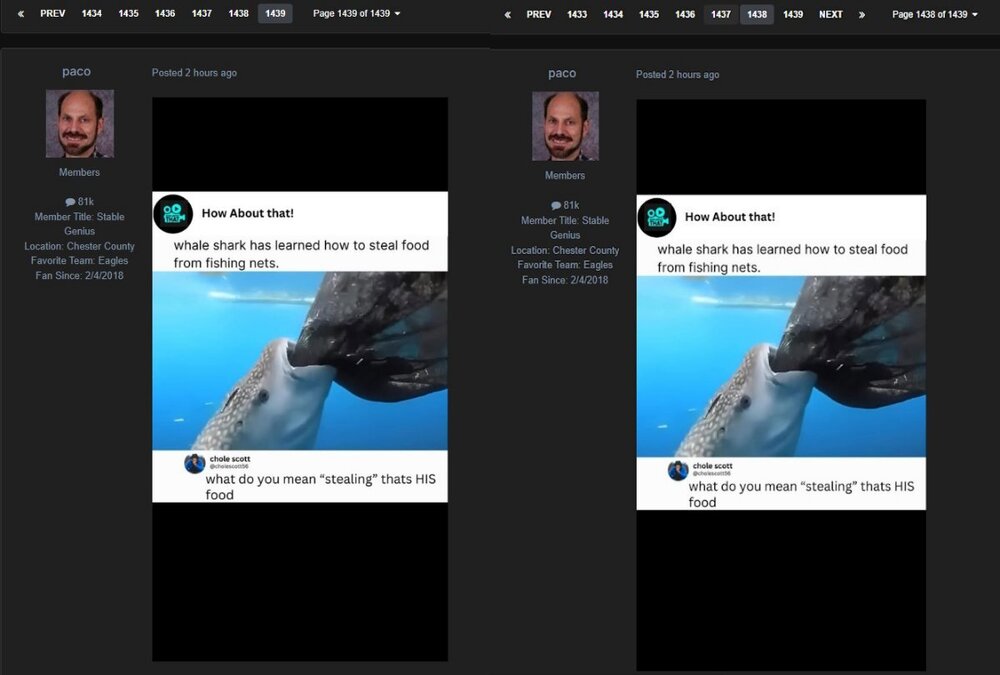The image size is (1000, 675).
Task: Click 'Posted 2 hours ago' in left post
Action: [x=195, y=73]
